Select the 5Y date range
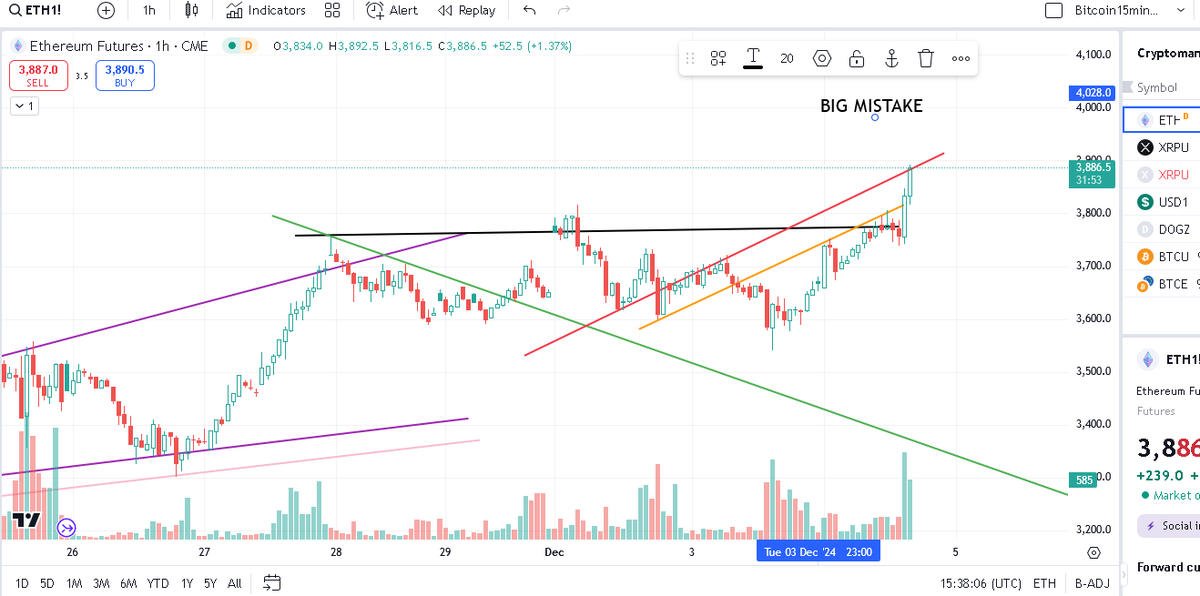The width and height of the screenshot is (1200, 596). coord(210,583)
